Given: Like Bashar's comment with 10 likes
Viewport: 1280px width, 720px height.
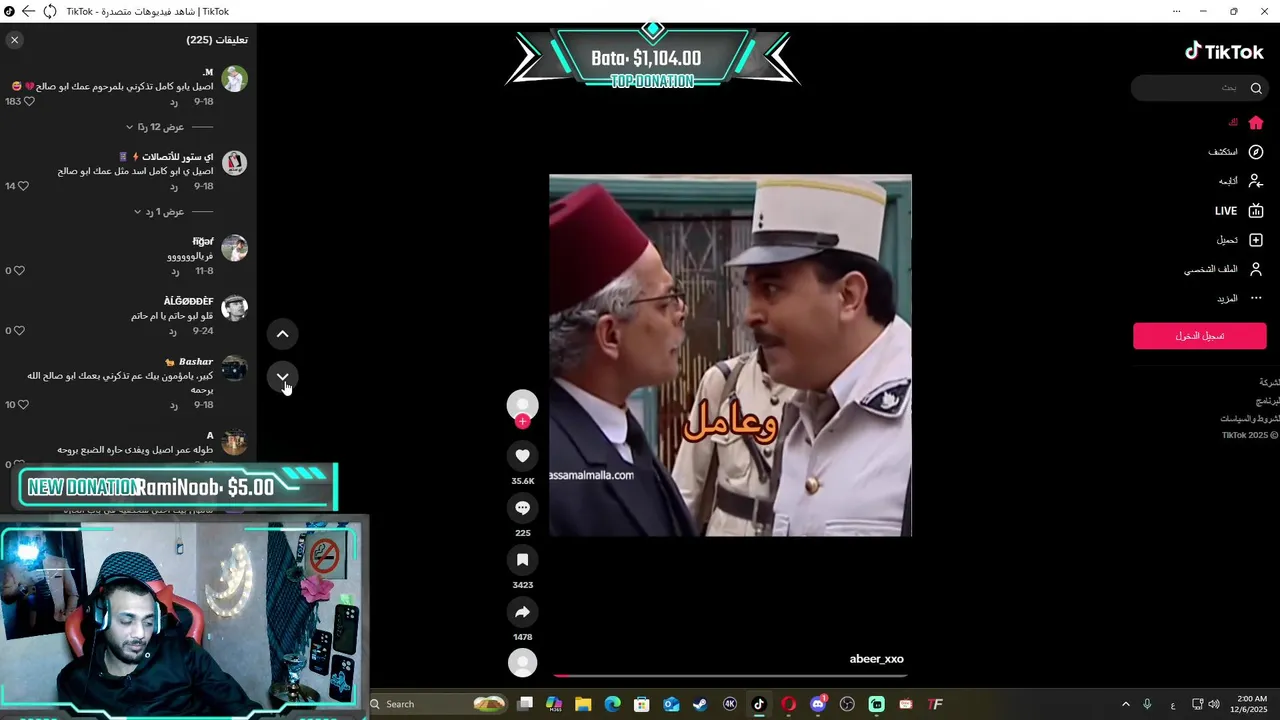Looking at the screenshot, I should (23, 405).
